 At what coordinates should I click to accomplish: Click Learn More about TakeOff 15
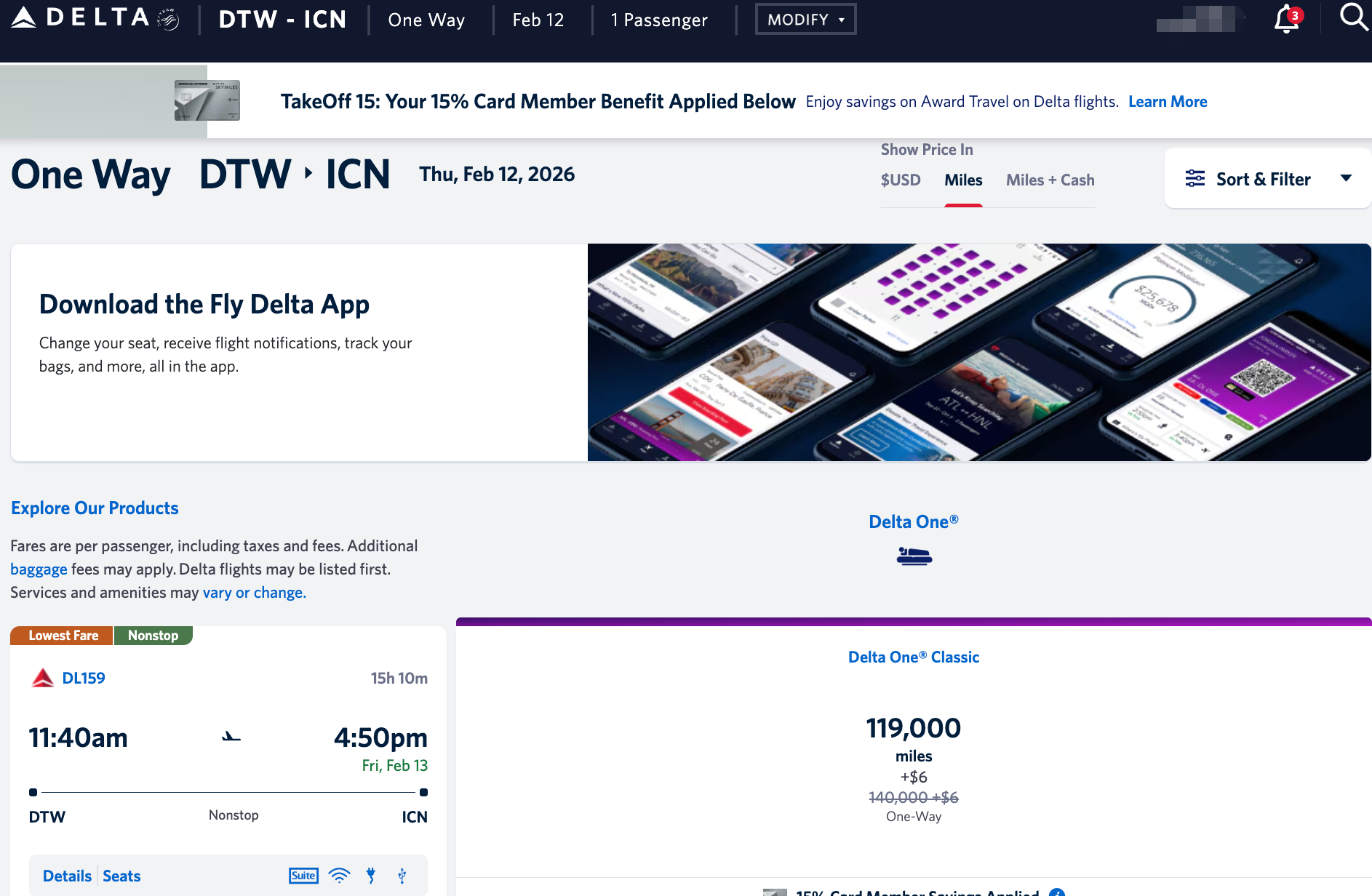(1168, 102)
